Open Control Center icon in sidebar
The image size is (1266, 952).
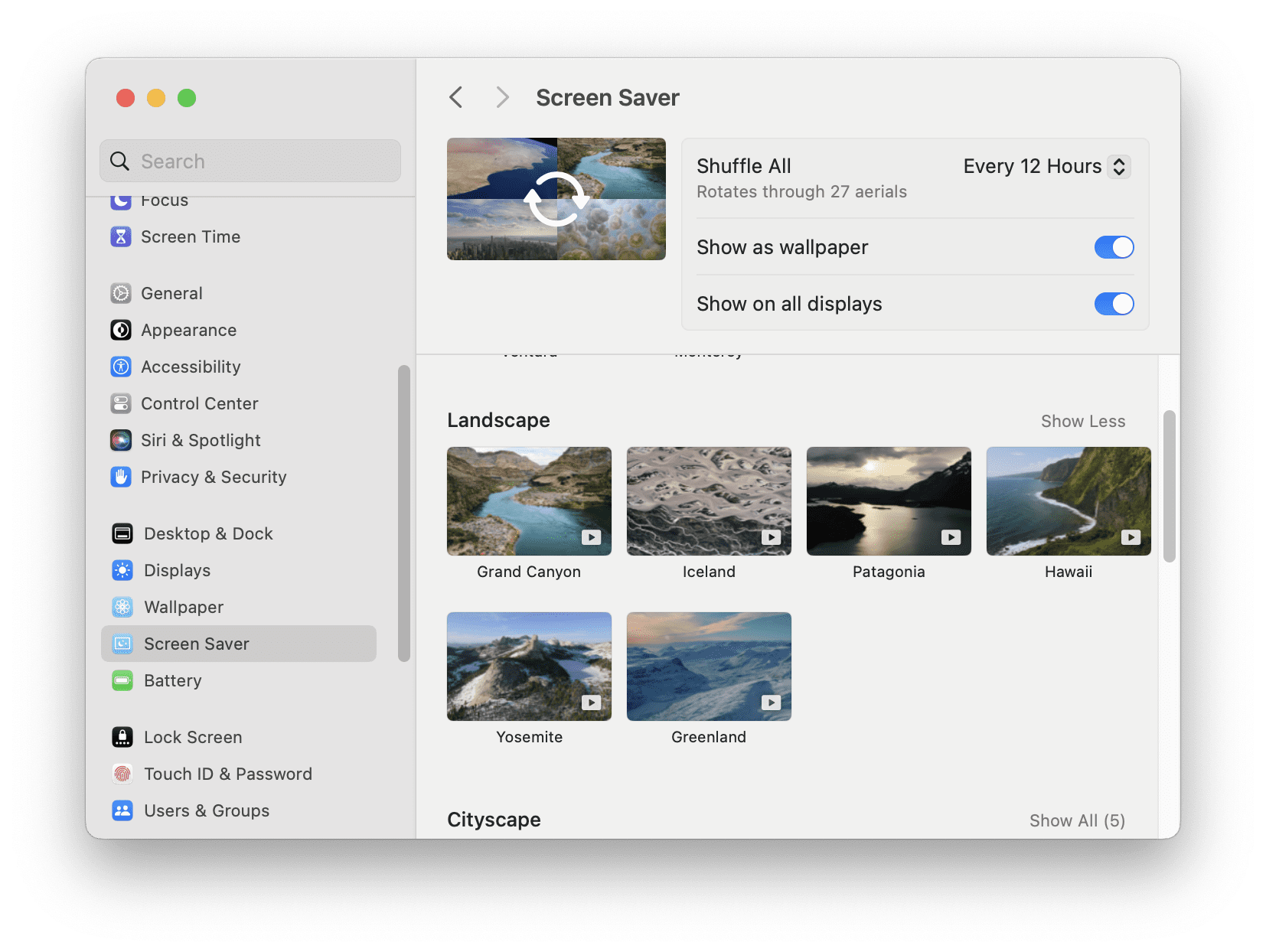click(121, 403)
